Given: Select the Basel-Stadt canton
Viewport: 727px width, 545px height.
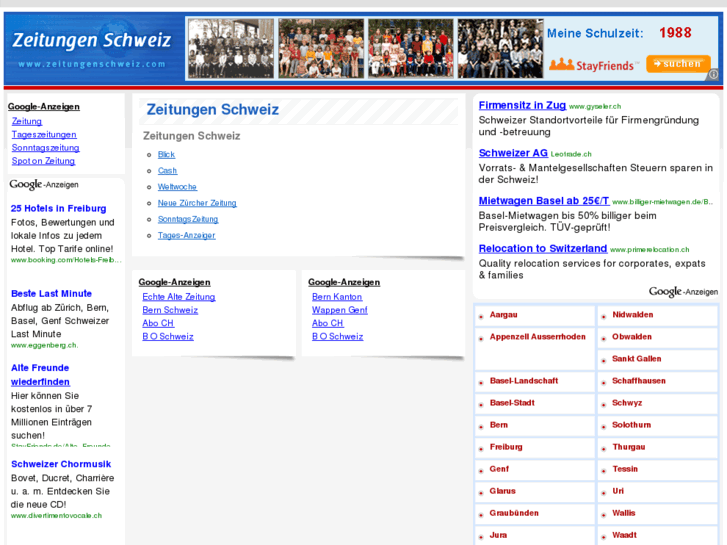Looking at the screenshot, I should 512,403.
